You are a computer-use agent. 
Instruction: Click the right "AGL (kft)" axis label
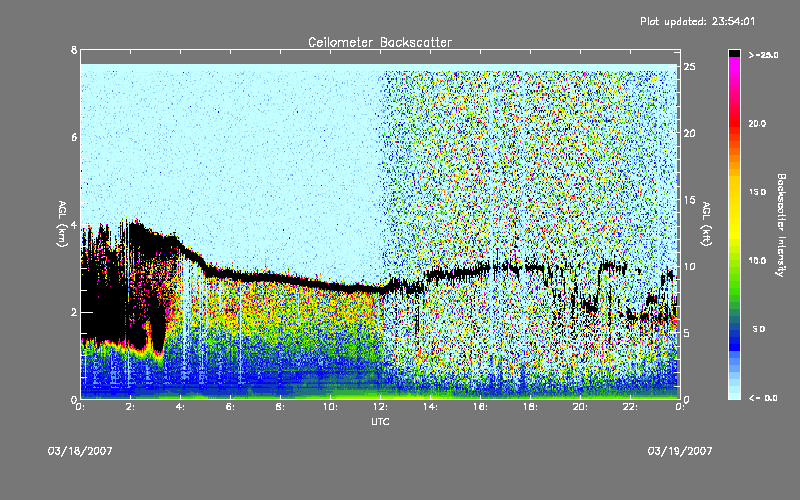click(707, 224)
